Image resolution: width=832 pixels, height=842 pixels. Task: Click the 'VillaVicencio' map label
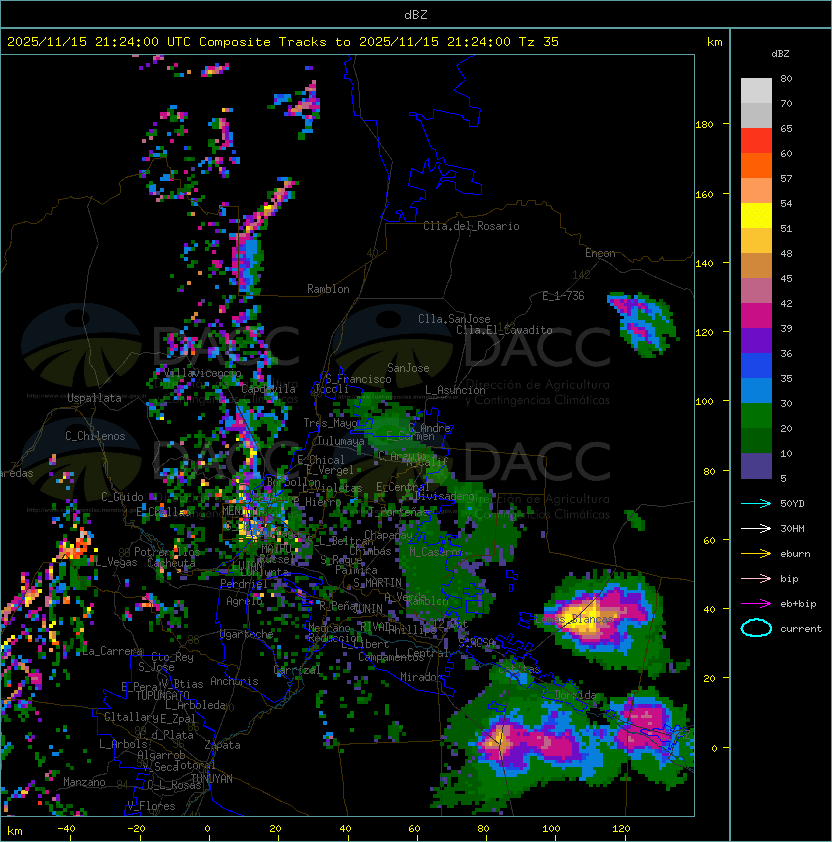(202, 373)
